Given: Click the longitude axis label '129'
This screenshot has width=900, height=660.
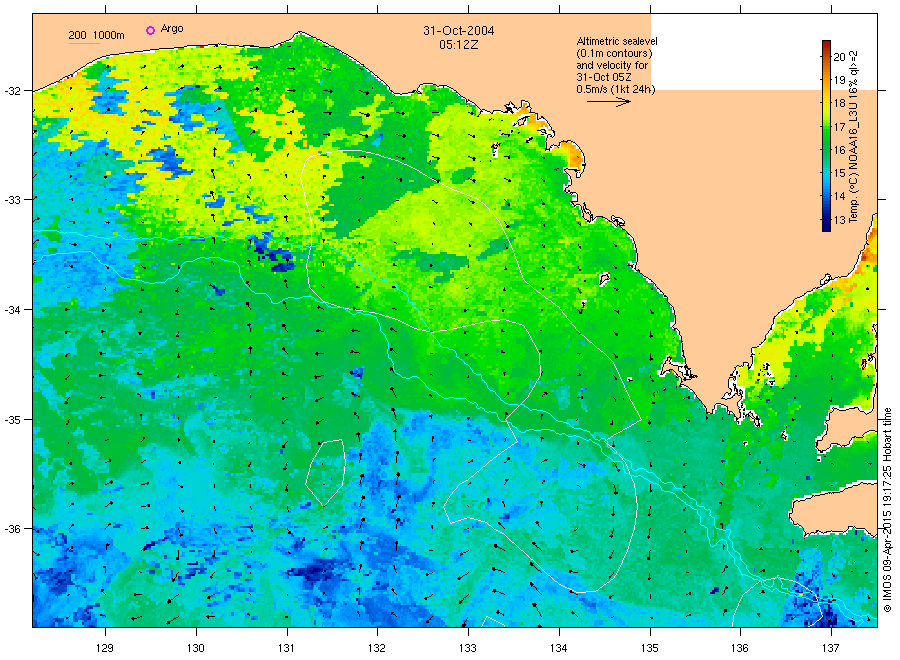Looking at the screenshot, I should 105,648.
